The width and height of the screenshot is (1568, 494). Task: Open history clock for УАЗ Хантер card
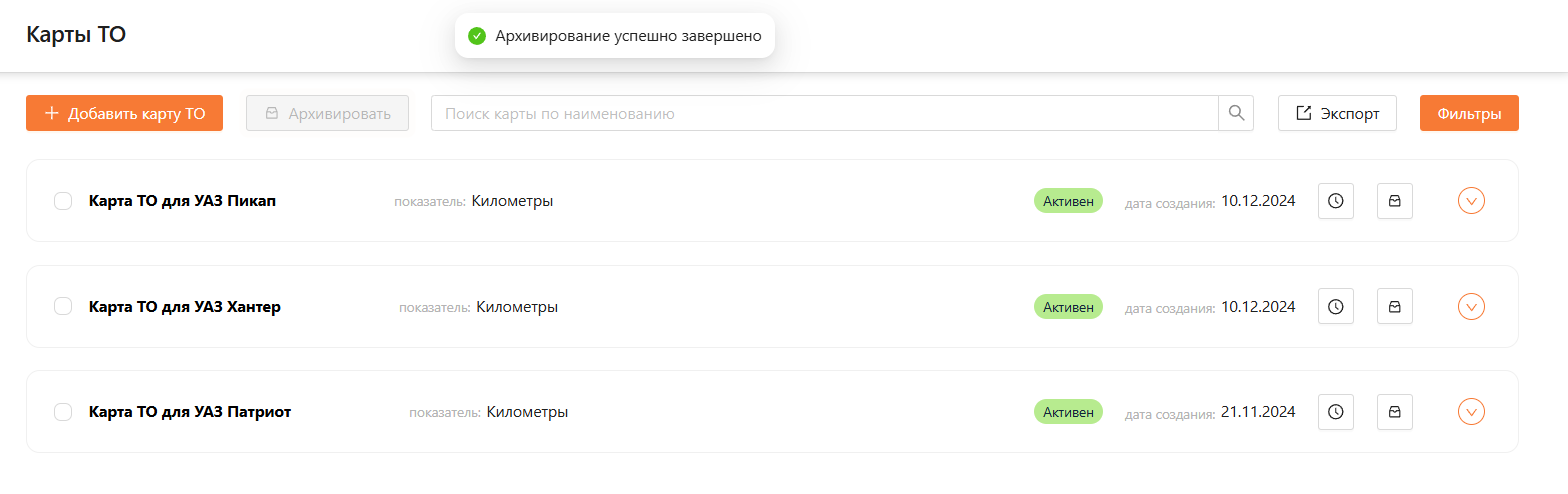point(1335,307)
